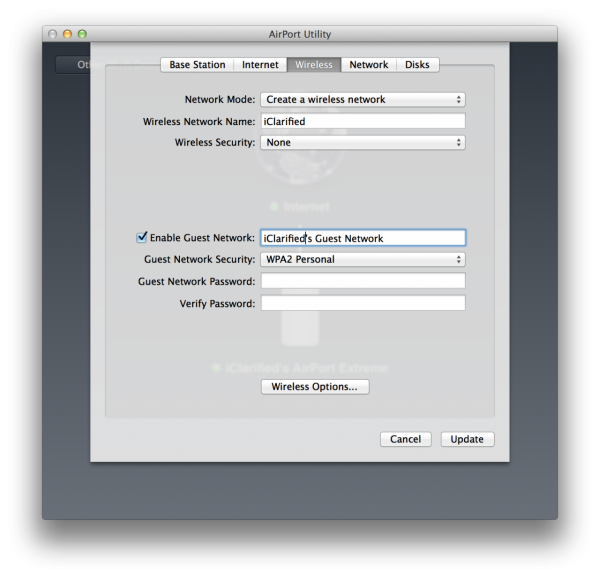Click the Cancel button
Screen dimensions: 600x578
406,439
